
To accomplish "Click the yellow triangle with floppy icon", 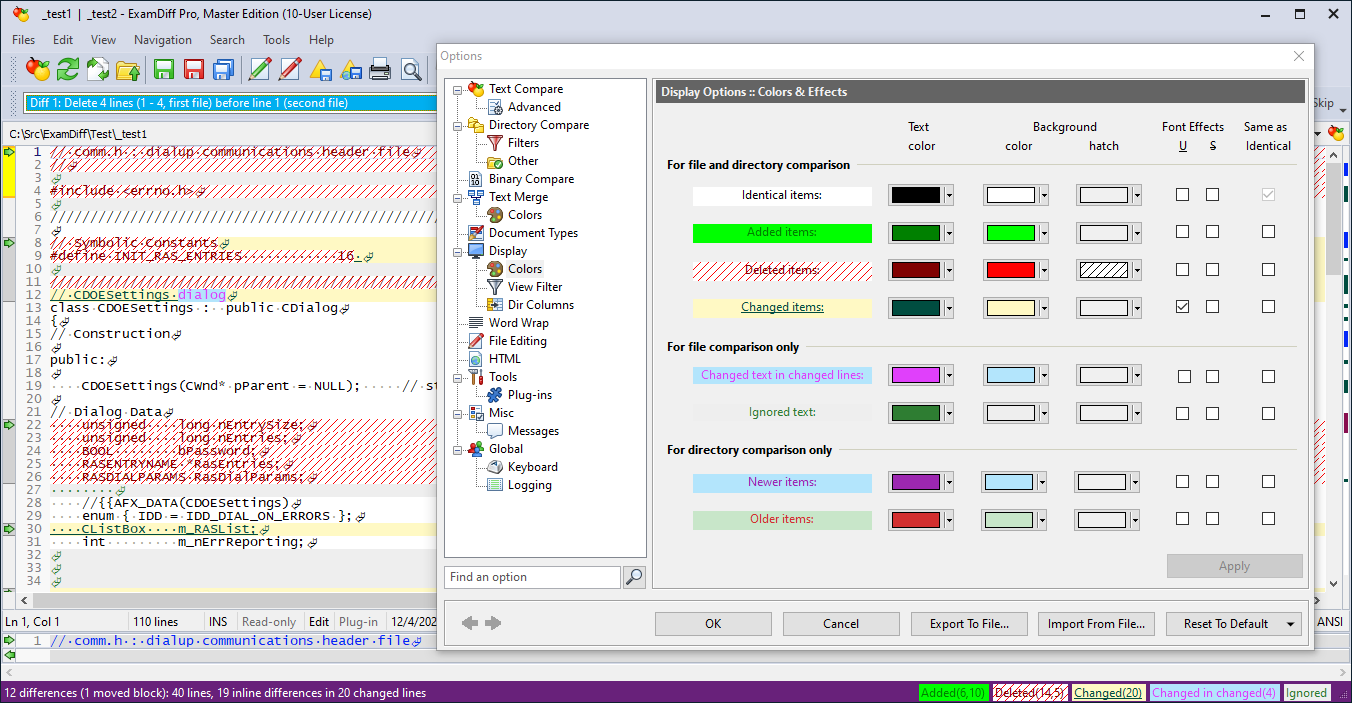I will coord(320,69).
